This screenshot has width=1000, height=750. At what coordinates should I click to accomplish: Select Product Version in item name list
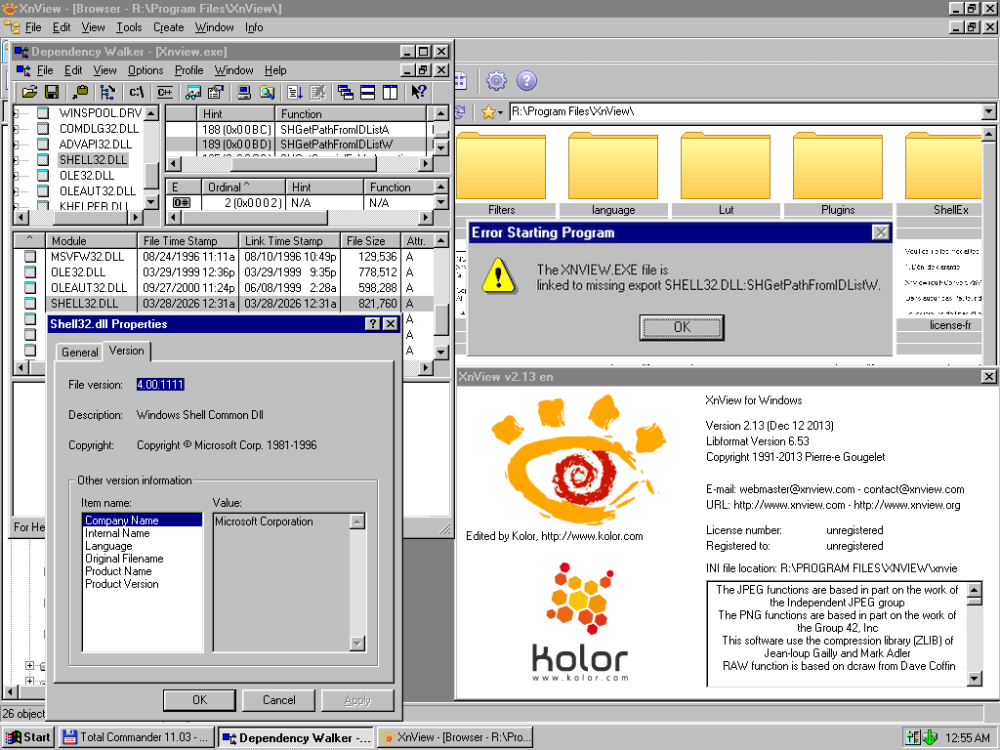pos(122,584)
